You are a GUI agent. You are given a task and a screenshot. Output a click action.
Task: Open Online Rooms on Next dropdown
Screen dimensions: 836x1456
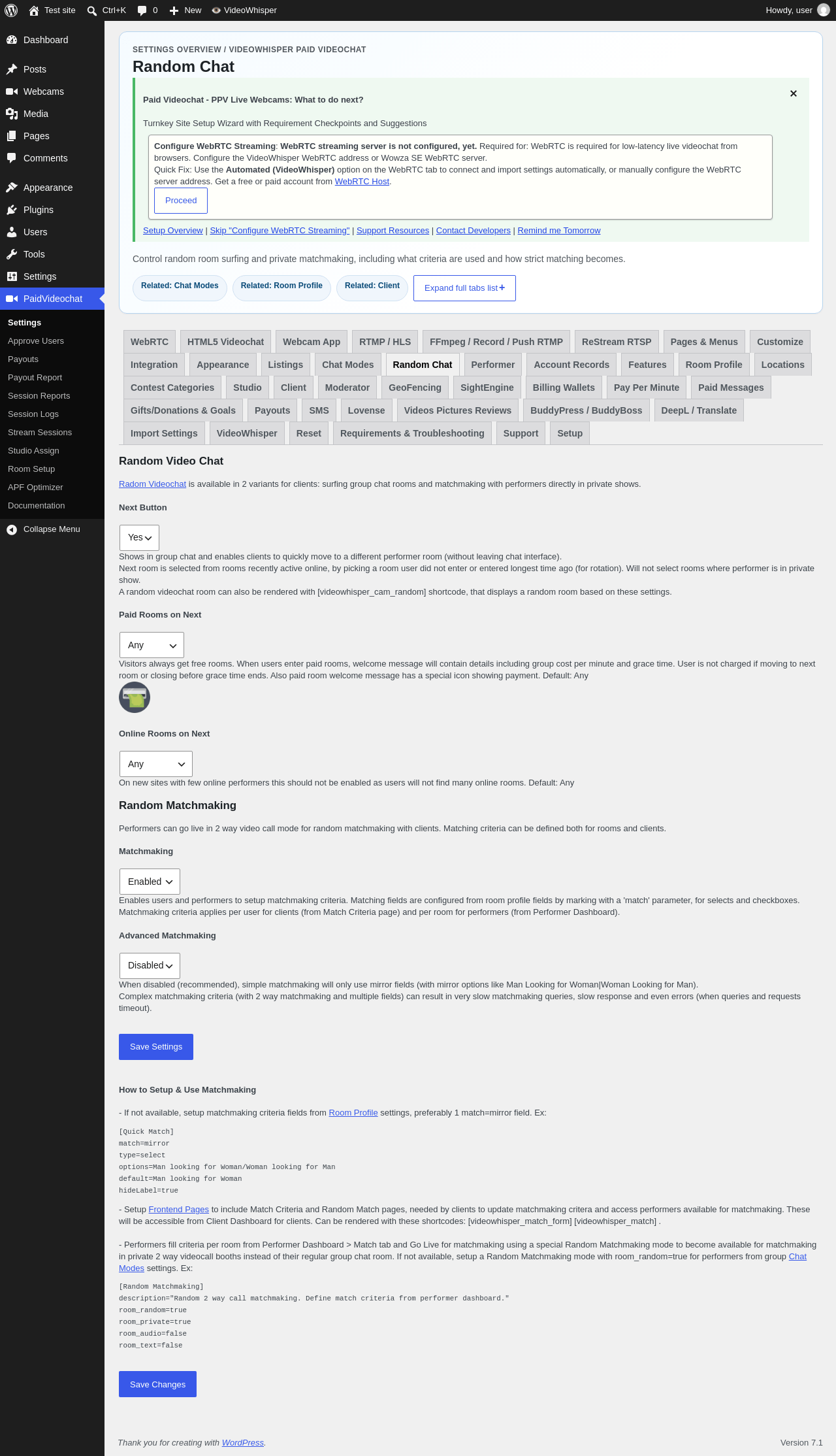[x=156, y=764]
